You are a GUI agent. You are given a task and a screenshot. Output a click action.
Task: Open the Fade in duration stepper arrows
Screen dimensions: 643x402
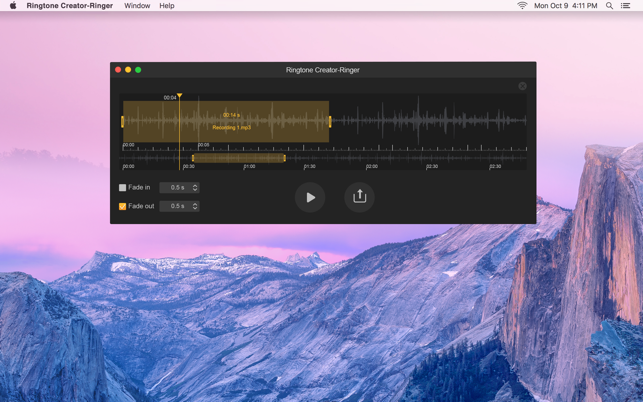(195, 188)
